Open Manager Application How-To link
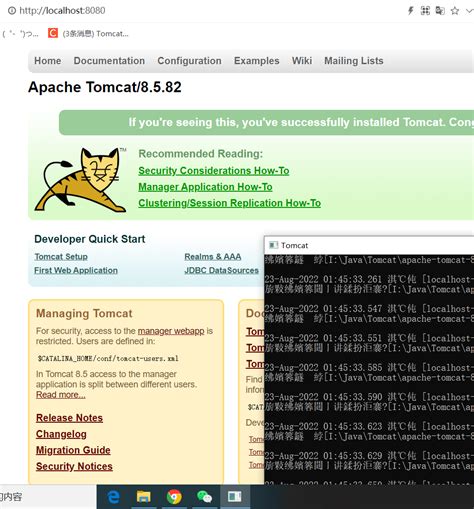 click(x=205, y=187)
